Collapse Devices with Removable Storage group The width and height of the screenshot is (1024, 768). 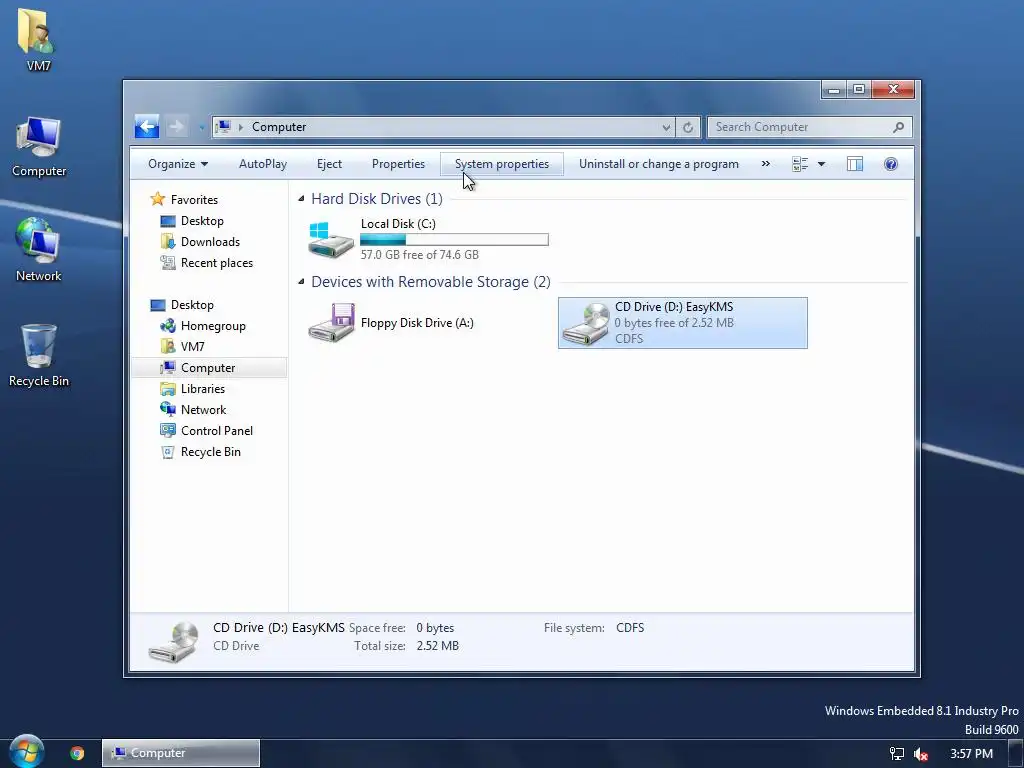pos(301,282)
